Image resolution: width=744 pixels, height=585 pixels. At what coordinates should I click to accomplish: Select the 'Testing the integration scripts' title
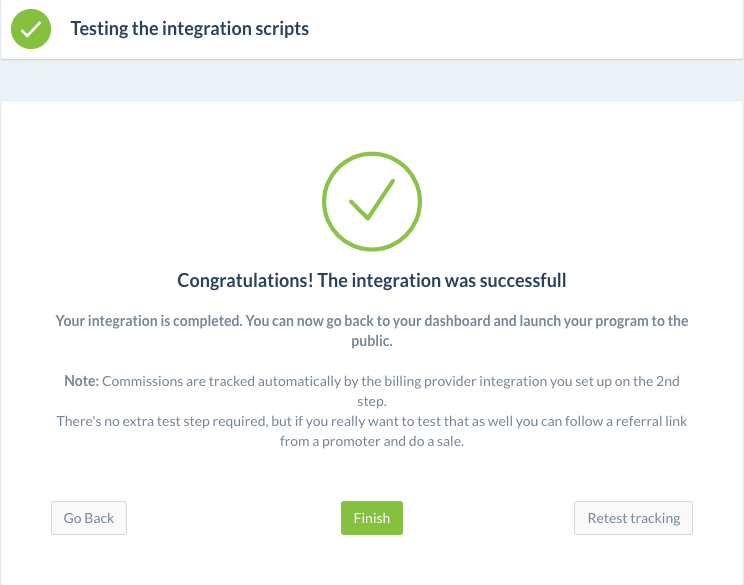(190, 28)
